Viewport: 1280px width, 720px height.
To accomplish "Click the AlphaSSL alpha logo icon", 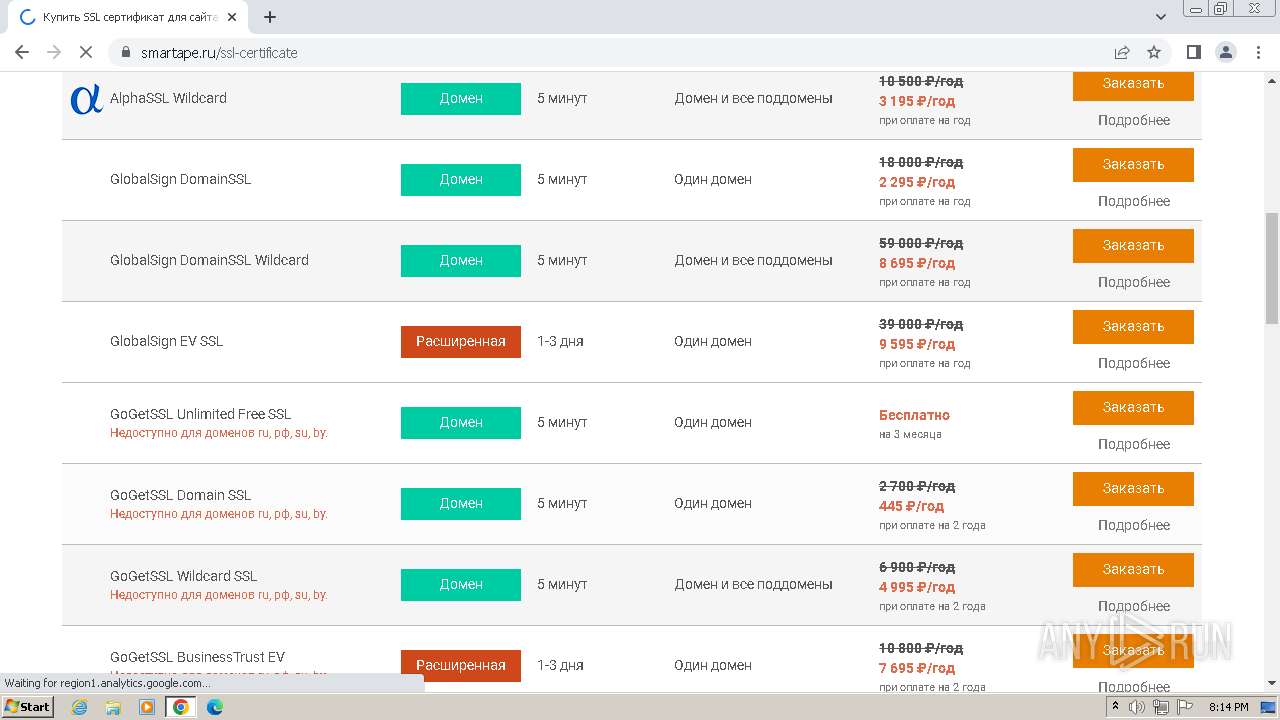I will pos(86,99).
